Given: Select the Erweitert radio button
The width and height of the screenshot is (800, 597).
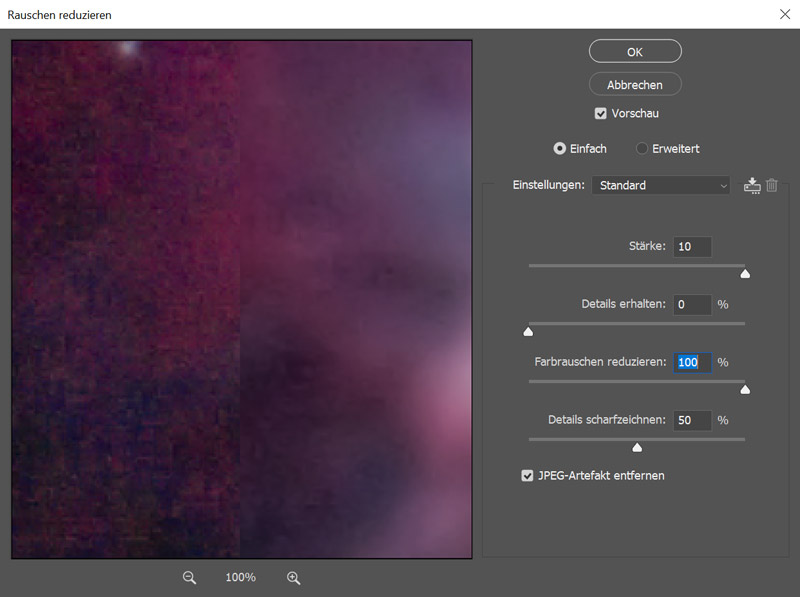Looking at the screenshot, I should (x=642, y=148).
